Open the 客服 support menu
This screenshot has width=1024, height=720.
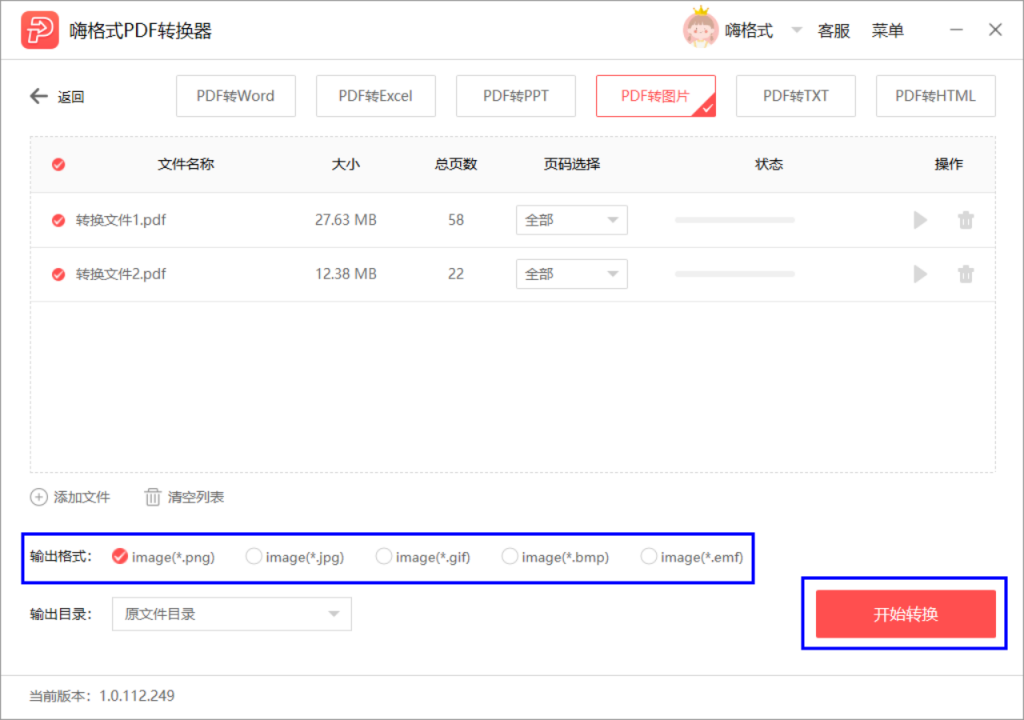click(x=834, y=31)
